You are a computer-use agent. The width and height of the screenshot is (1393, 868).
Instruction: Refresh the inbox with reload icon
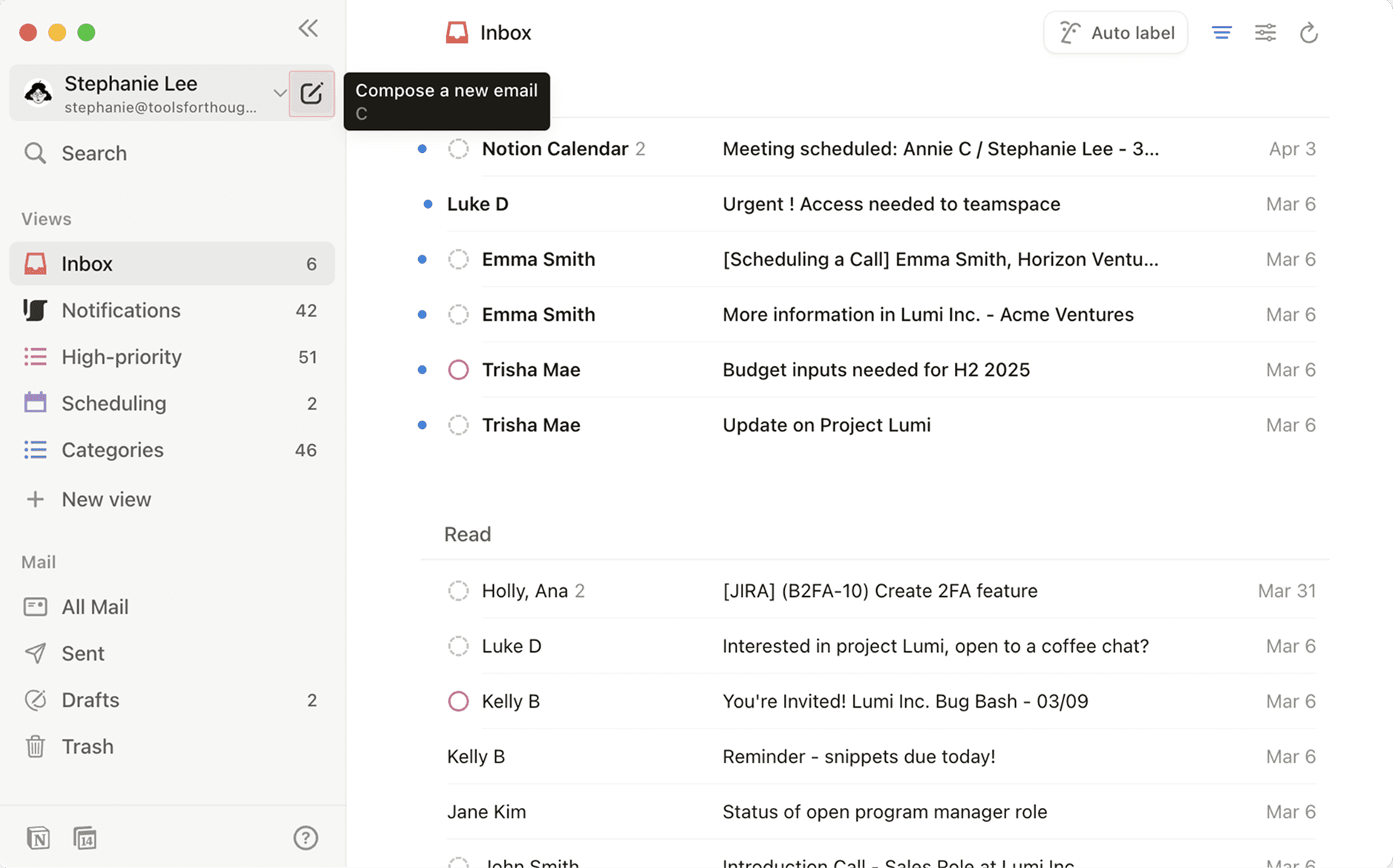1308,33
